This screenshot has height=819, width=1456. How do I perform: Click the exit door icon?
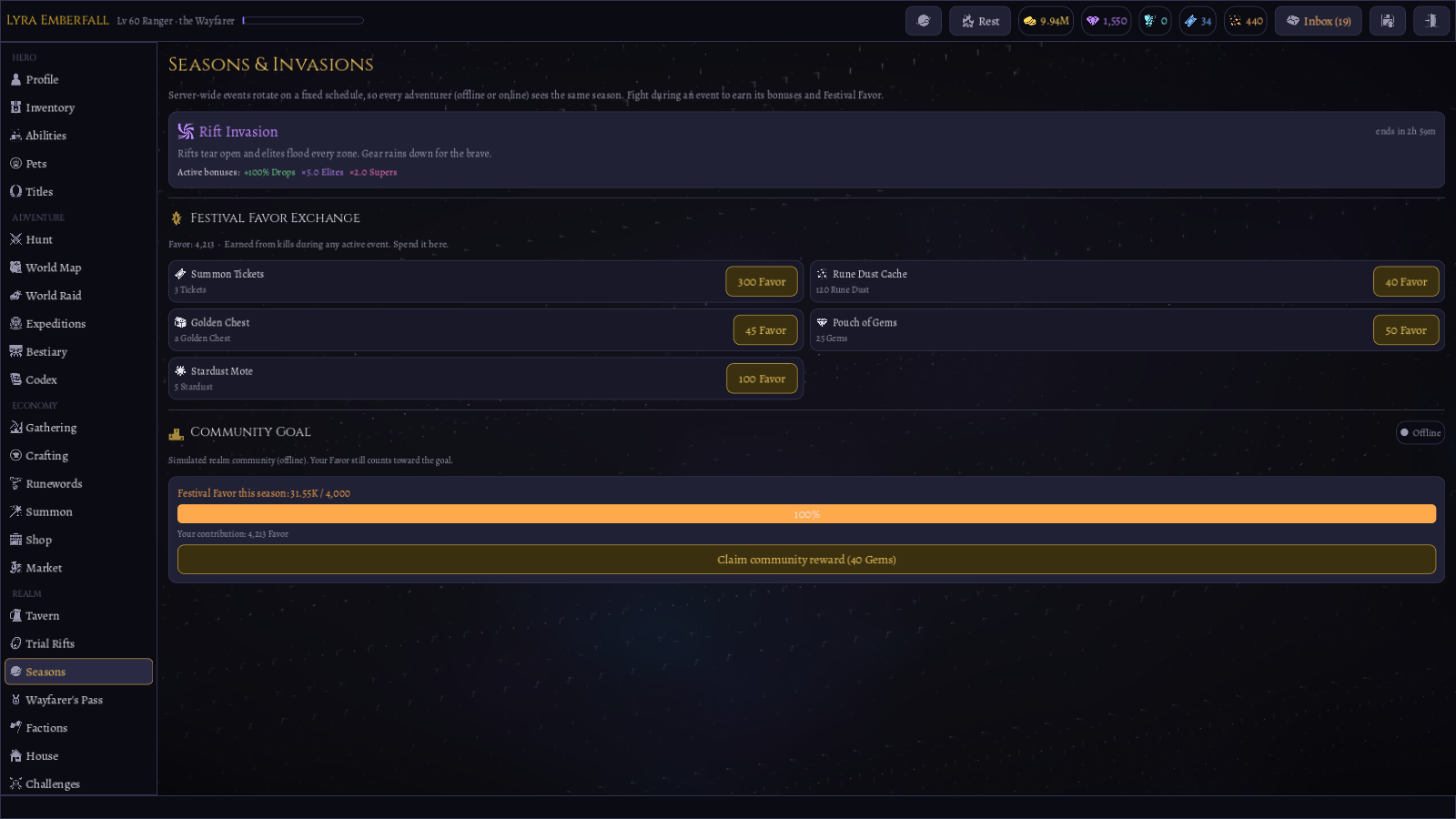click(1431, 21)
